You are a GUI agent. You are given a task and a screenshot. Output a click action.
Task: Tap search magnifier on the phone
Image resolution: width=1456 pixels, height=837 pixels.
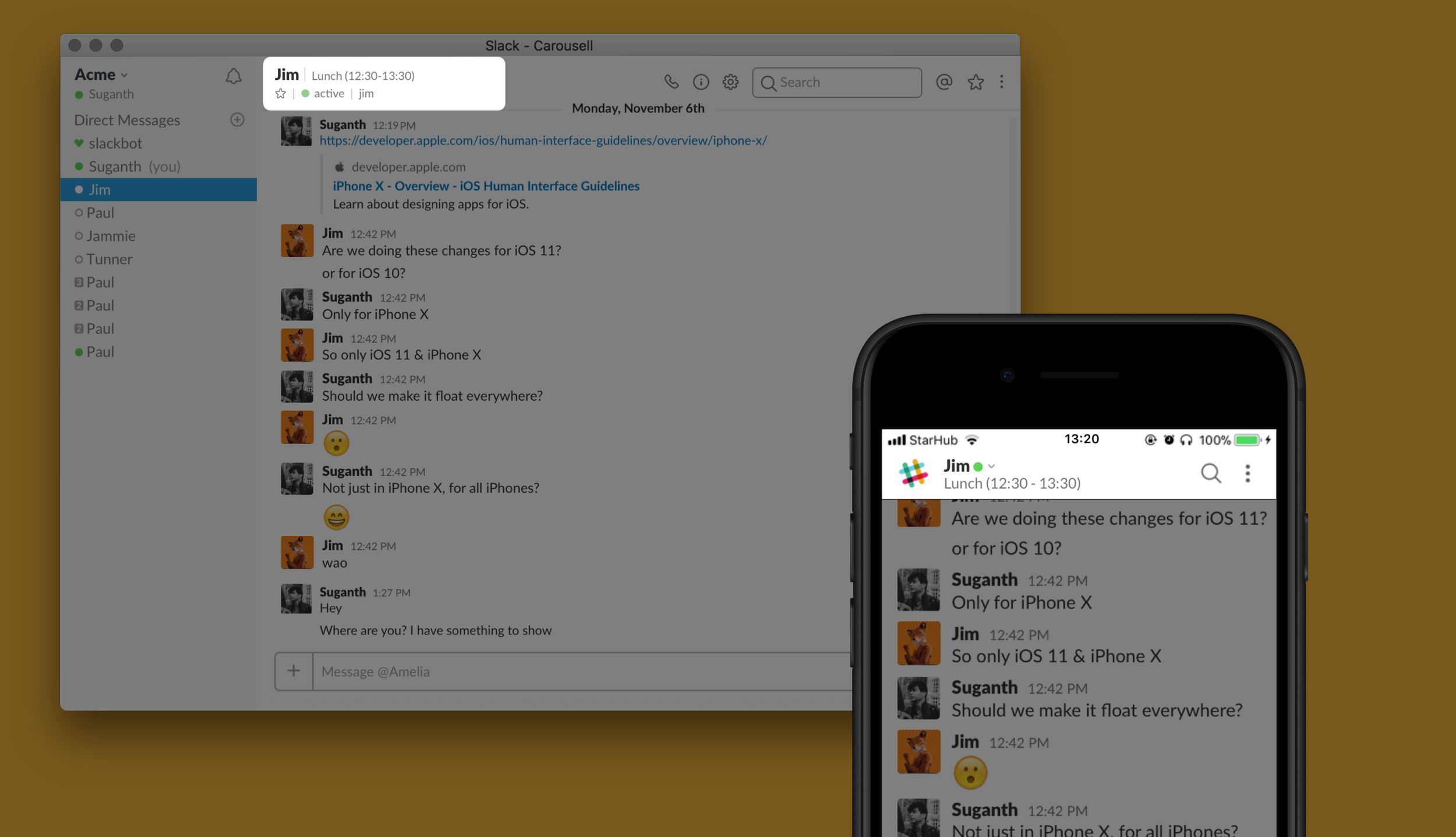1211,473
